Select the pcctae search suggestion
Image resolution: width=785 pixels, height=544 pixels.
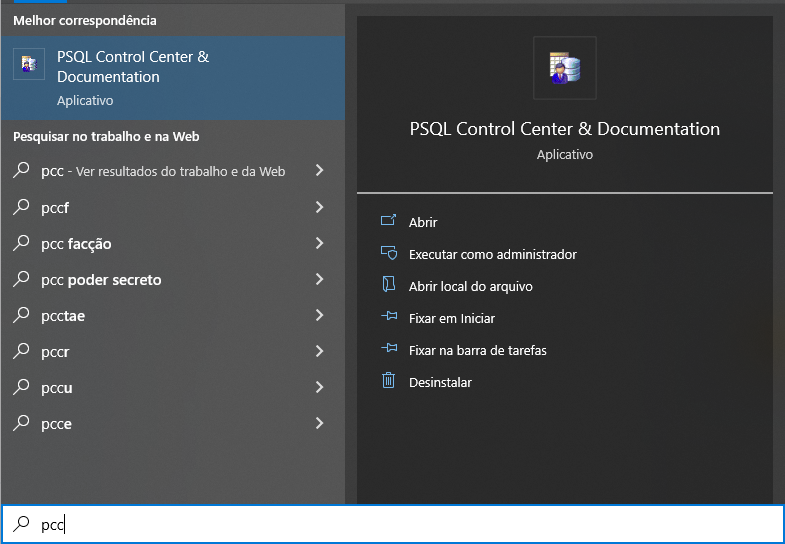pyautogui.click(x=173, y=315)
